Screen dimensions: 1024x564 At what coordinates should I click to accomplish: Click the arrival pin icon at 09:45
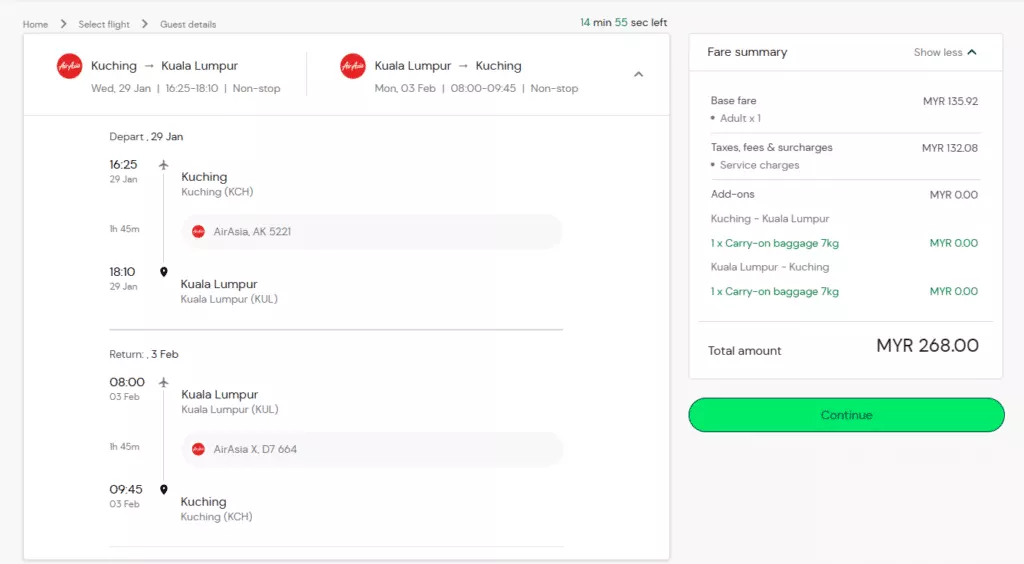click(x=164, y=490)
